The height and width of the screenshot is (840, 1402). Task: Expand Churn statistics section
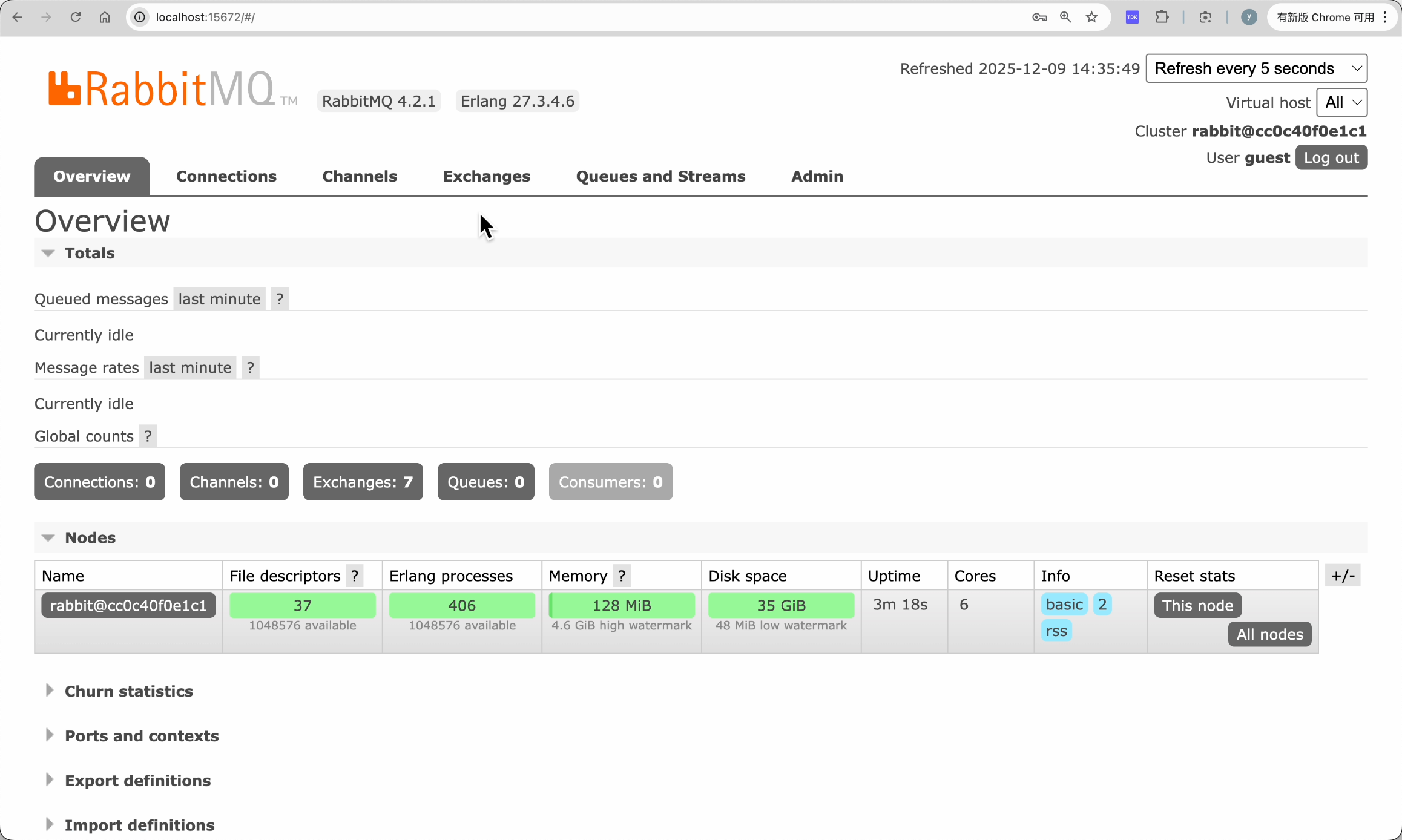click(128, 691)
